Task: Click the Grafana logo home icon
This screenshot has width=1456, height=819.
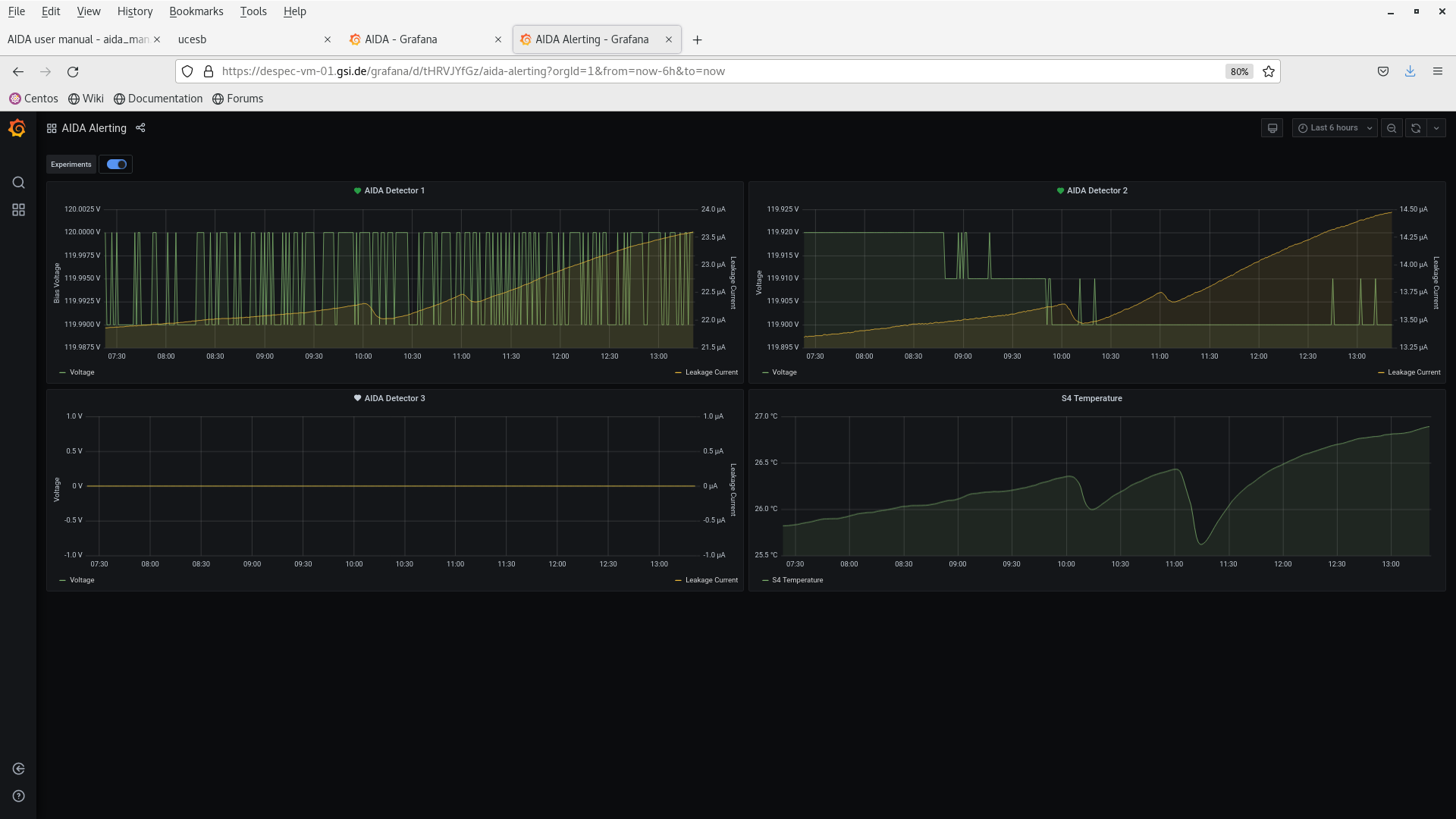Action: tap(17, 128)
